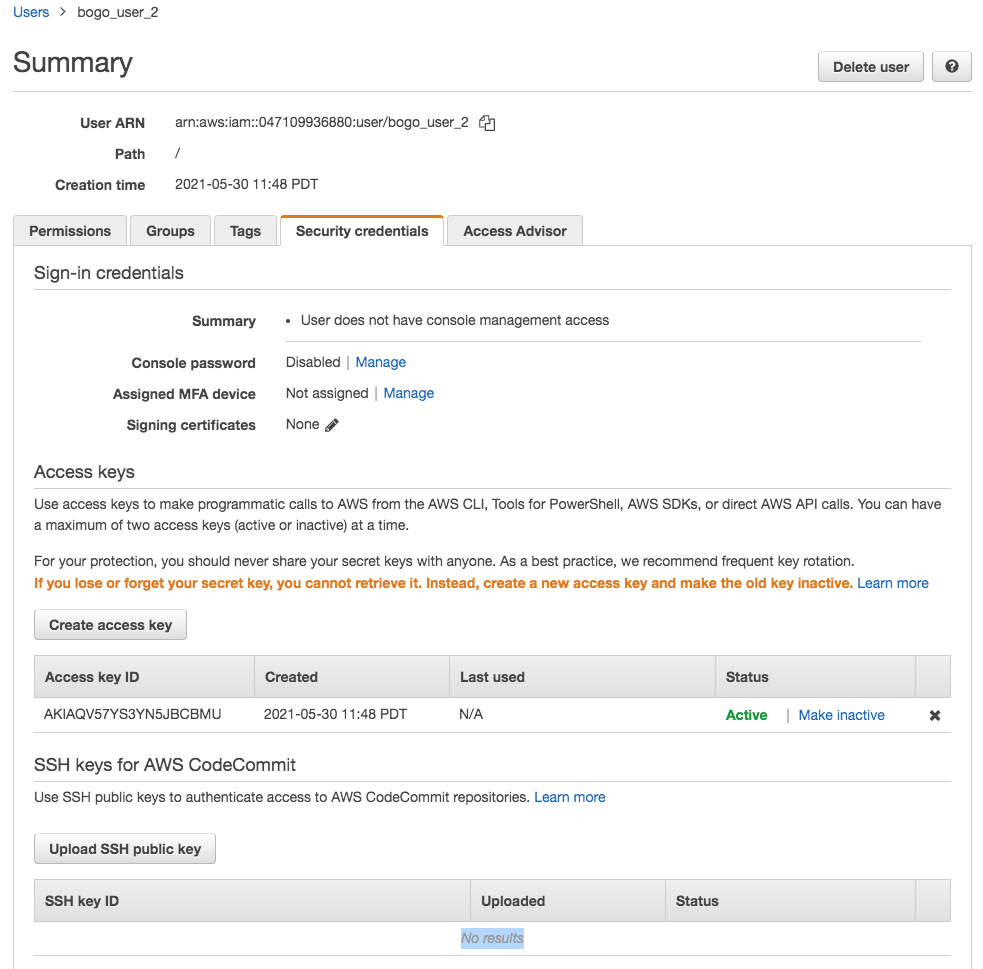Click the SSH keys Status column header
Viewport: 983px width, 969px height.
tap(790, 901)
